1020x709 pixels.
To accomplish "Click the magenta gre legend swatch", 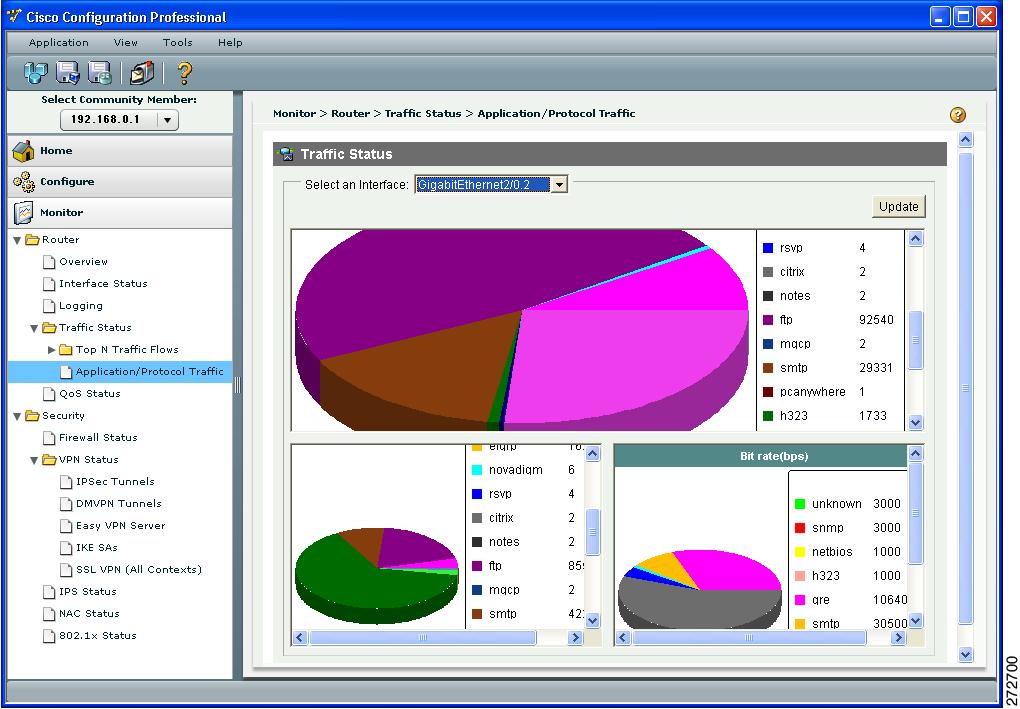I will coord(800,600).
